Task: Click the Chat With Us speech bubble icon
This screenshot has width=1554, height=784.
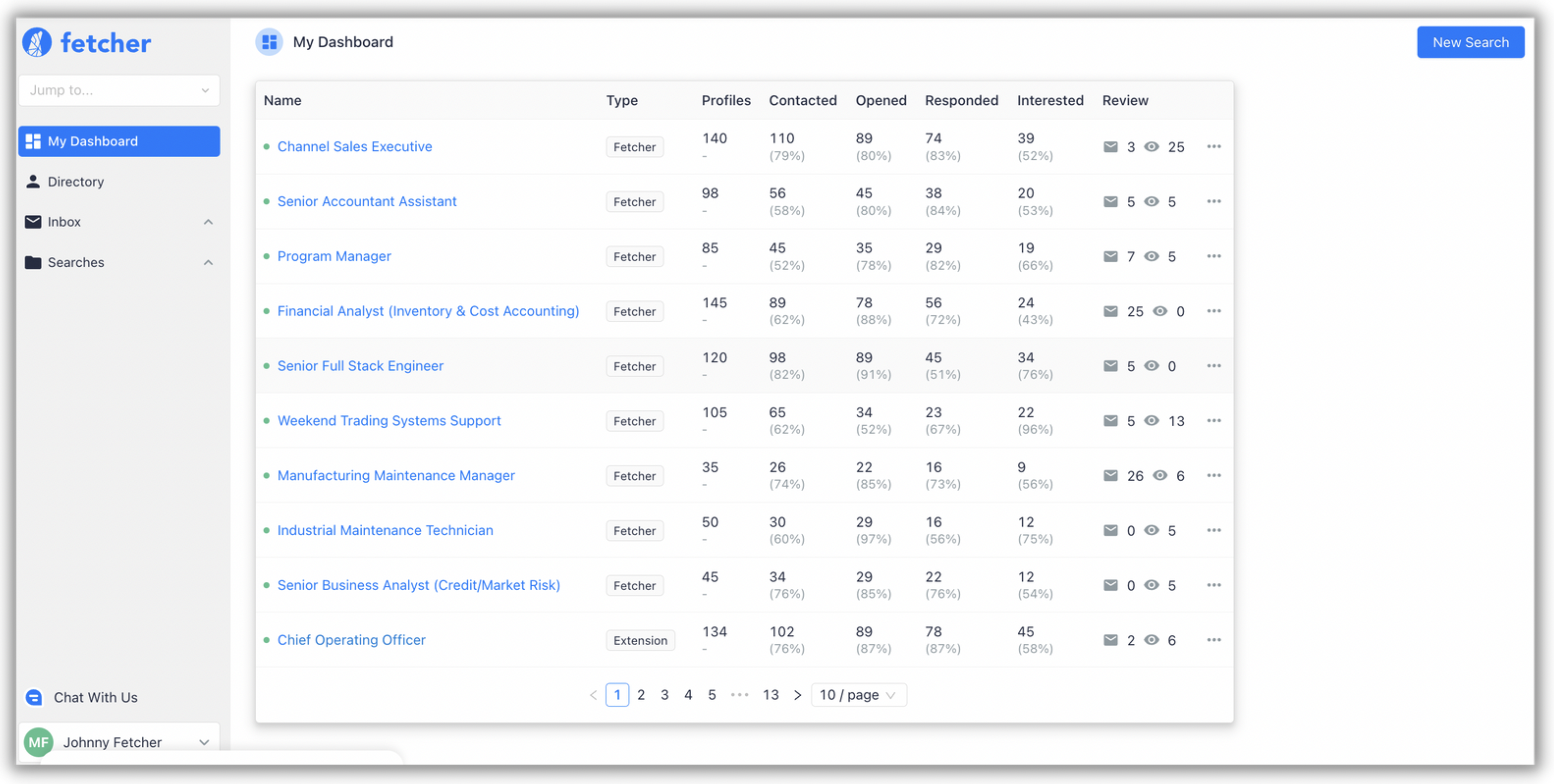Action: click(x=33, y=697)
